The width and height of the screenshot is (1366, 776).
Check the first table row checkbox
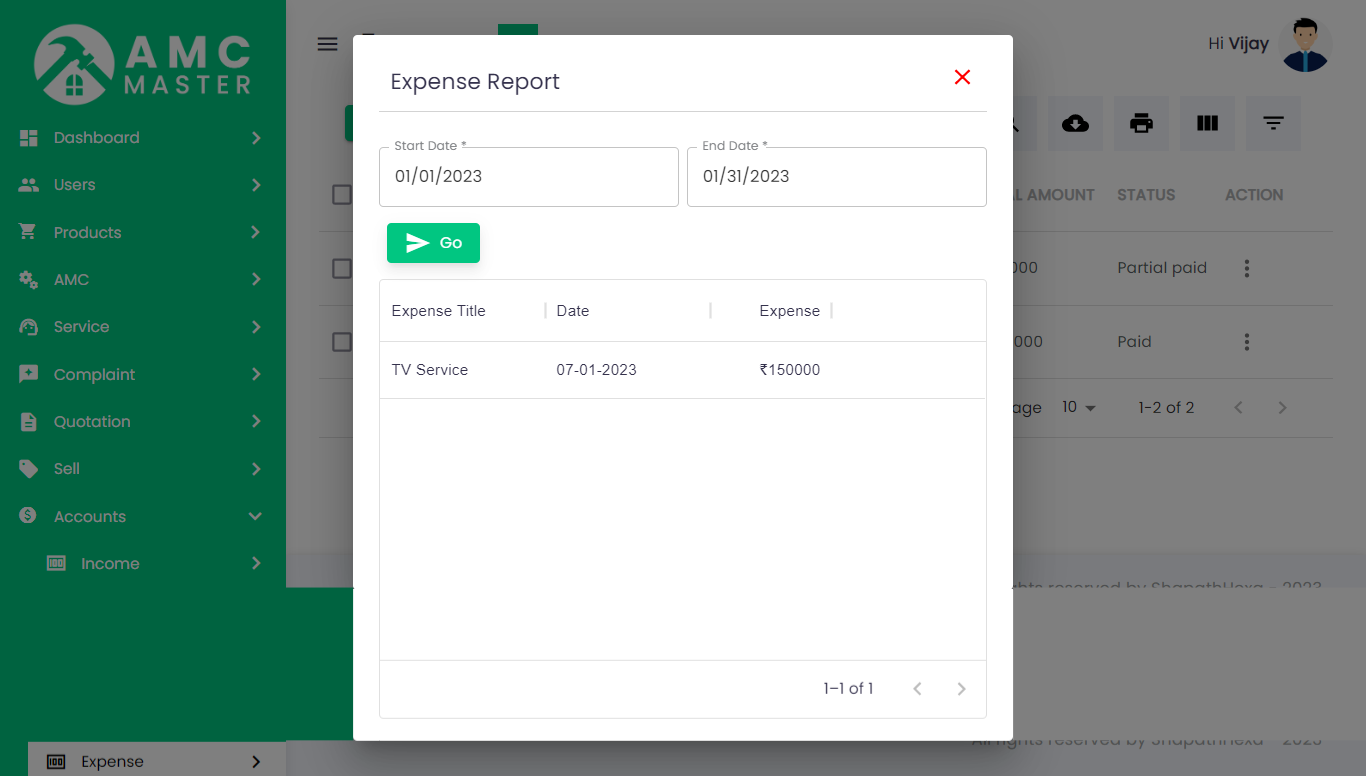point(341,268)
